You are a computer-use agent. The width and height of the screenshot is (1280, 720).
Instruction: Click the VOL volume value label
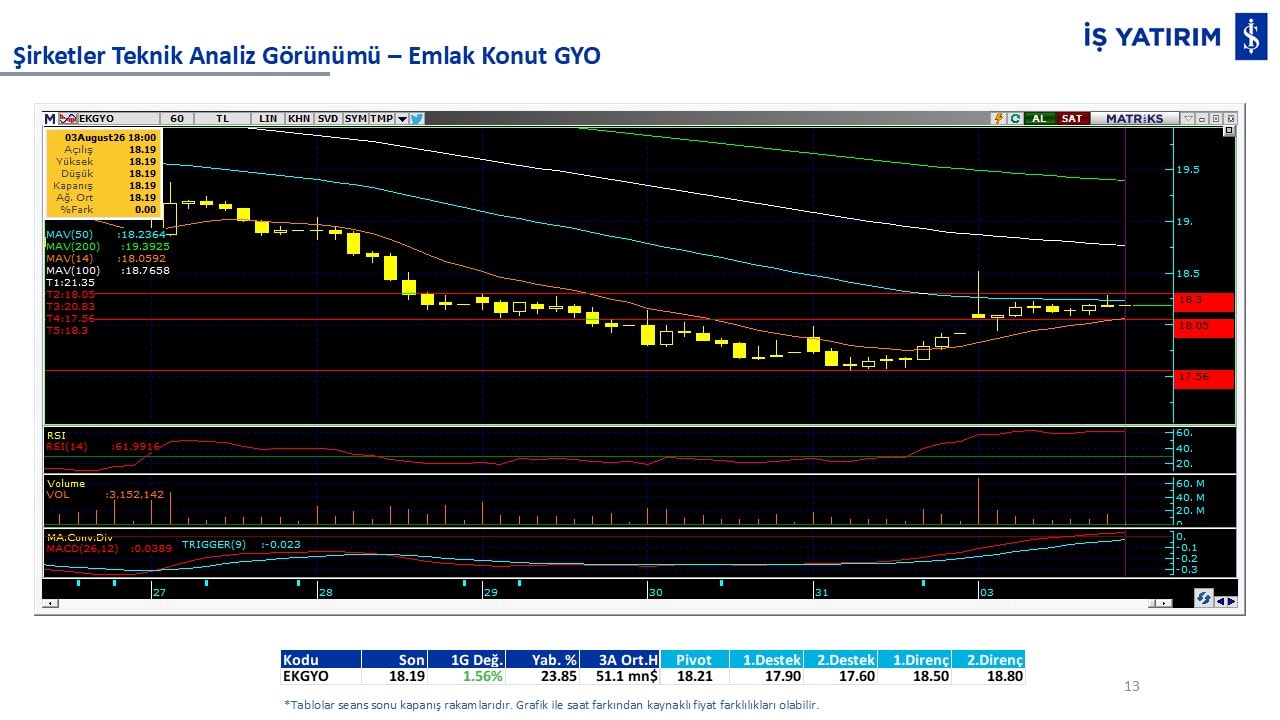pyautogui.click(x=105, y=495)
